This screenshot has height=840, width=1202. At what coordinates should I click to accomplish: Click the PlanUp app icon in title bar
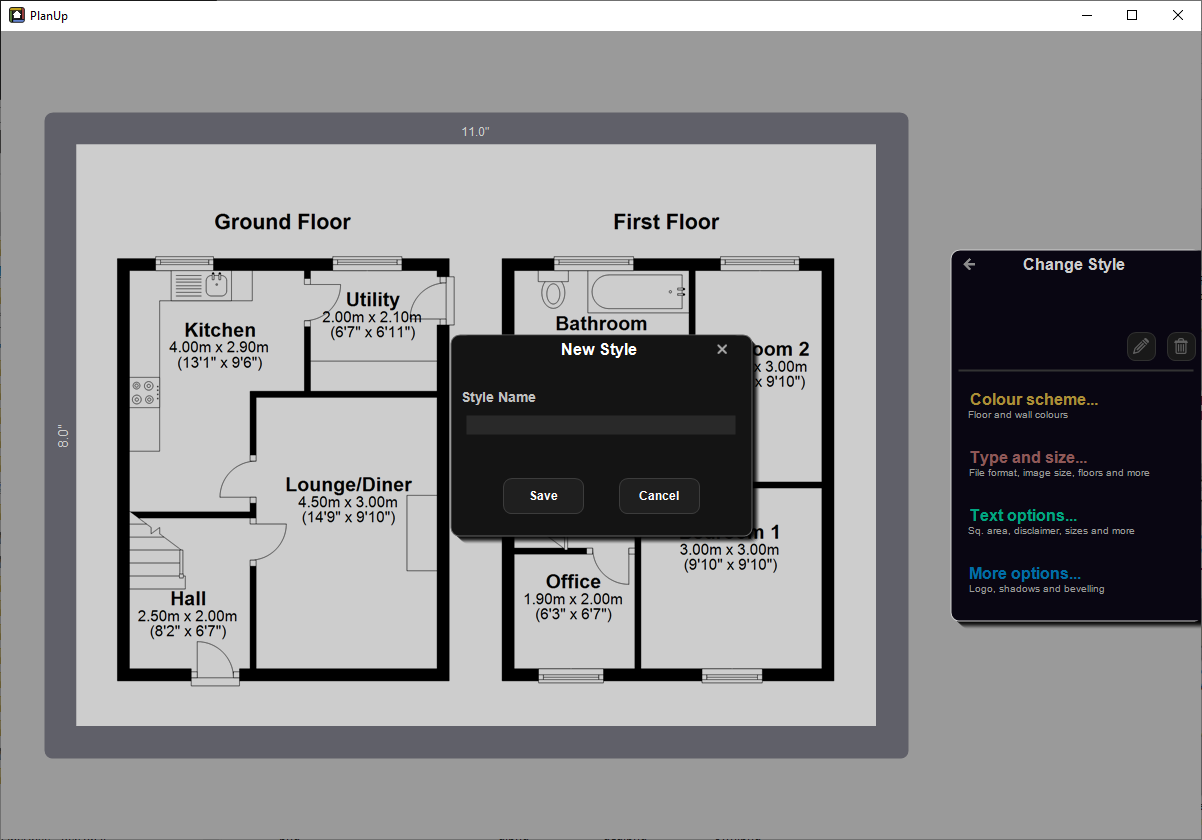(x=16, y=15)
